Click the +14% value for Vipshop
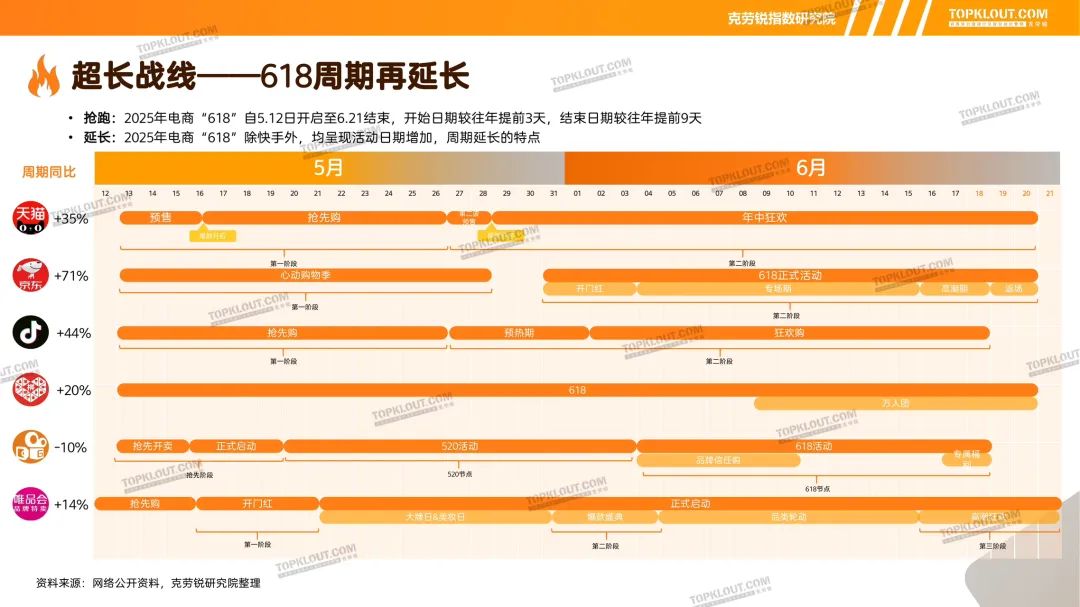The width and height of the screenshot is (1080, 607). (x=71, y=505)
